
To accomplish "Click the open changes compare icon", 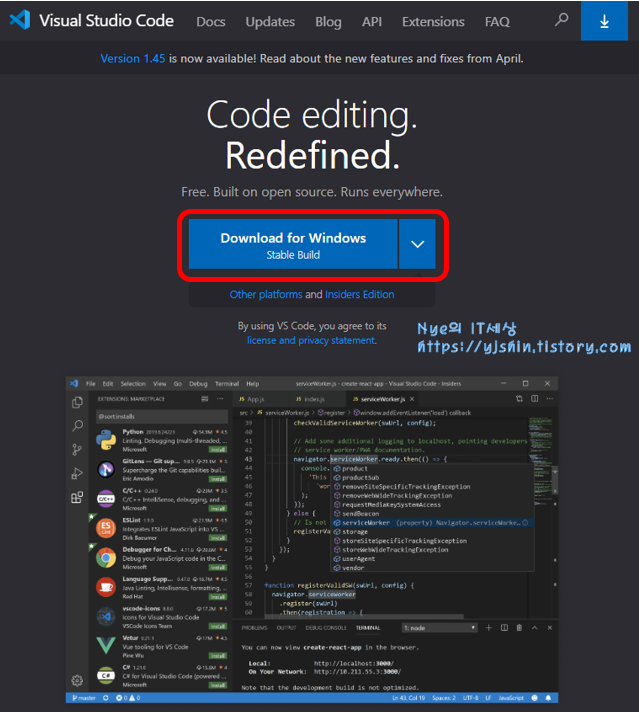I will click(519, 399).
